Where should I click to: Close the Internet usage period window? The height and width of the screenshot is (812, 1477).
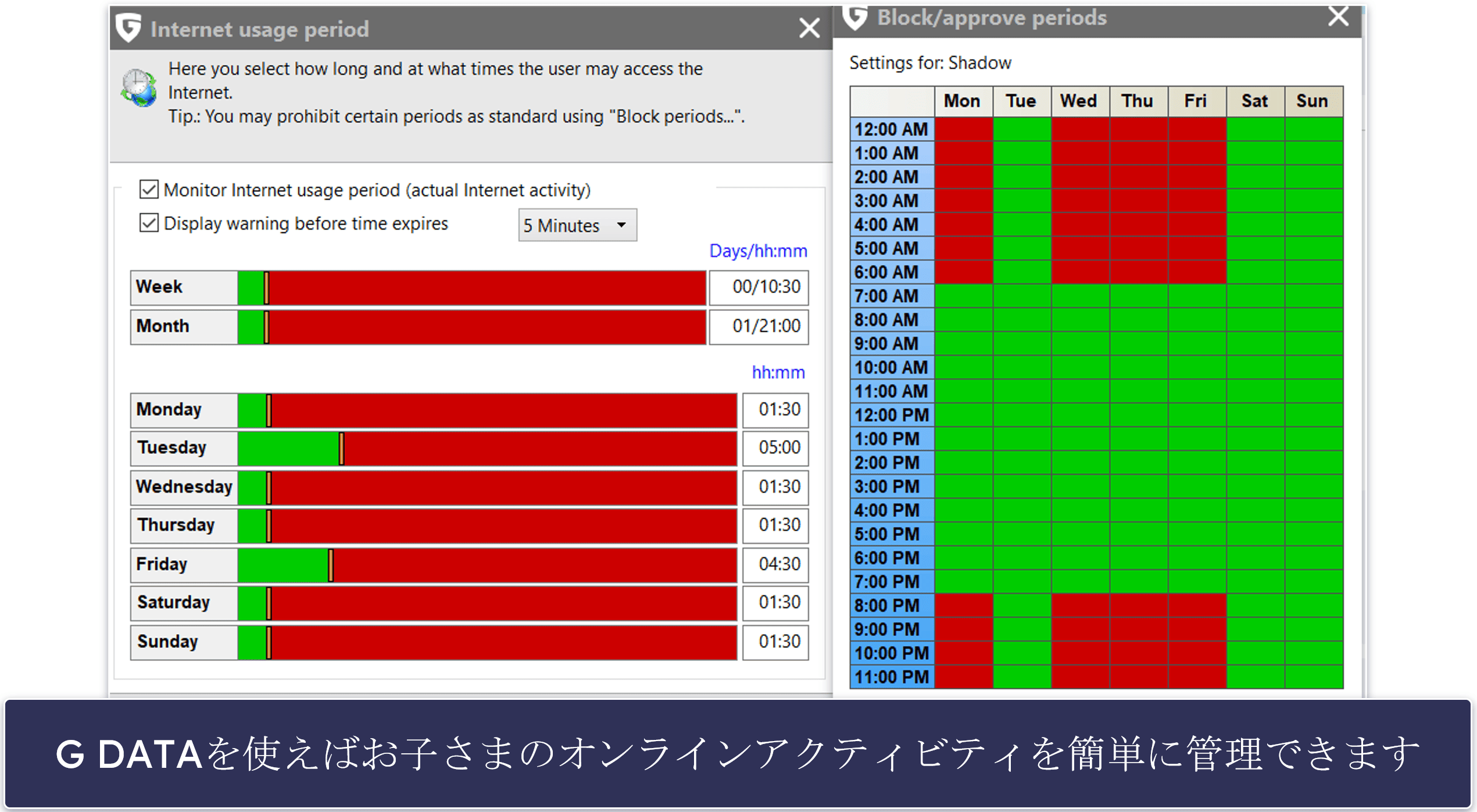pyautogui.click(x=809, y=28)
